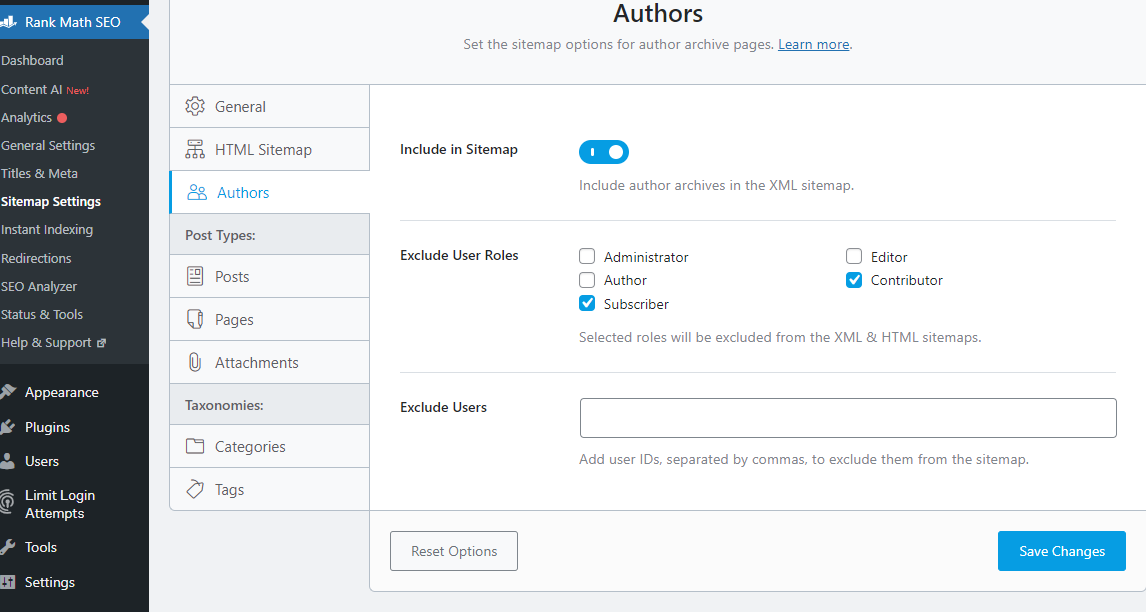Viewport: 1146px width, 612px height.
Task: Click the Attachments paperclip icon
Action: [196, 362]
